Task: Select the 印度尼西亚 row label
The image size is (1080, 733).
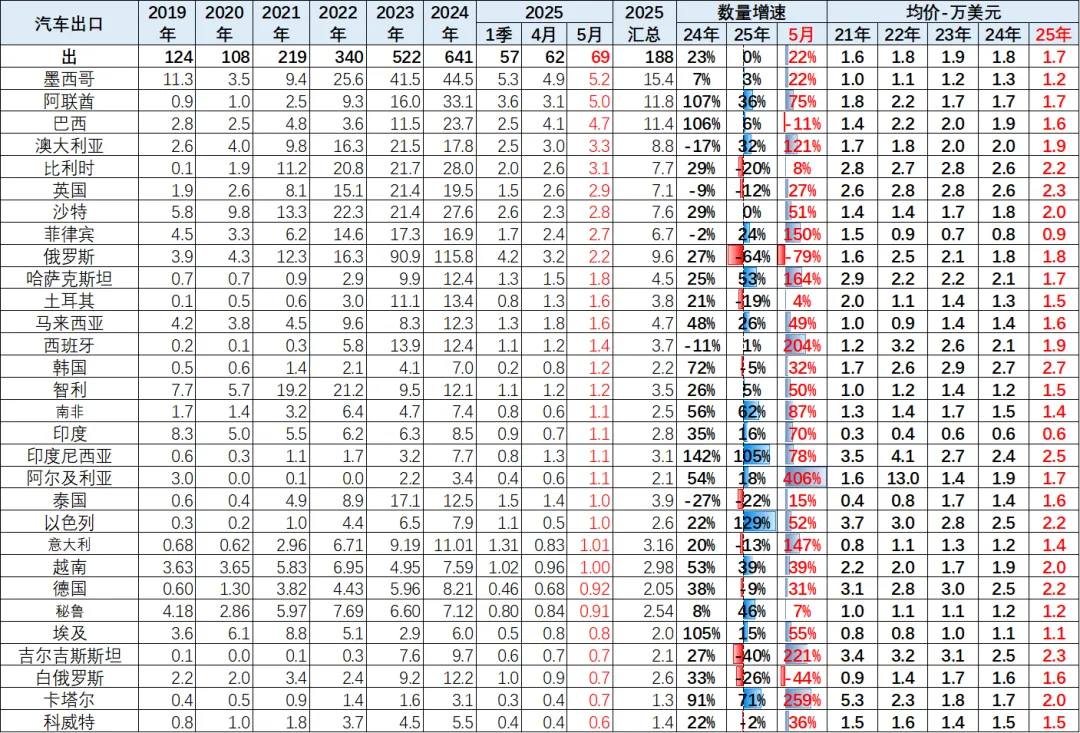Action: coord(68,456)
